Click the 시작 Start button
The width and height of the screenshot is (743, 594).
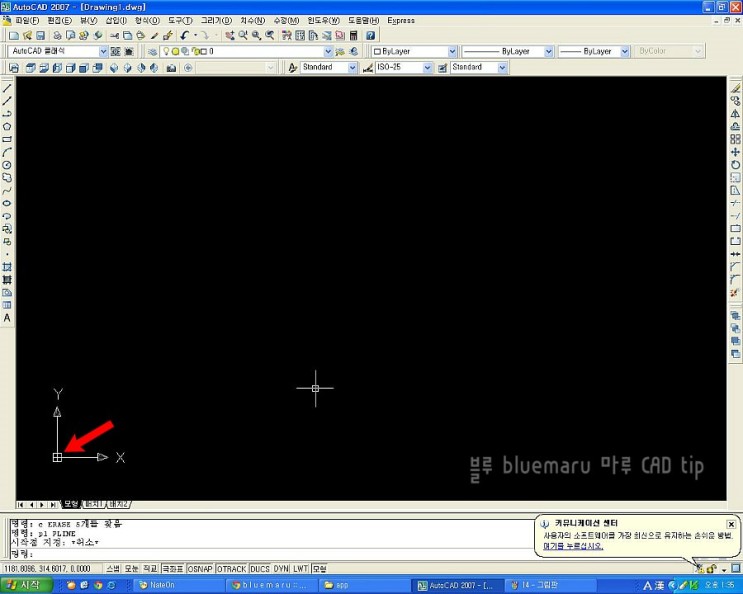[25, 585]
